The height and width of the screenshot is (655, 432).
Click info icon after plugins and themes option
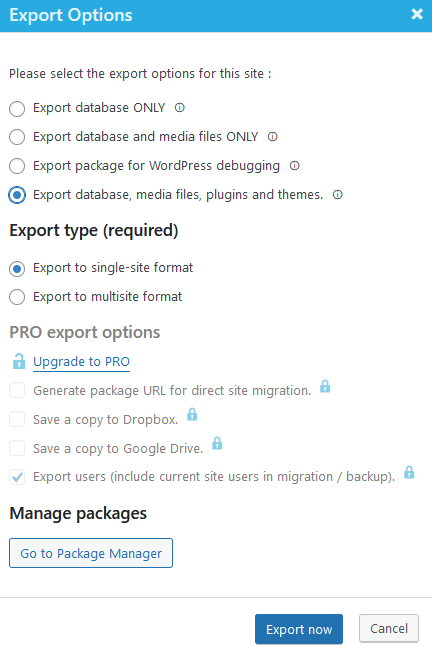[338, 195]
